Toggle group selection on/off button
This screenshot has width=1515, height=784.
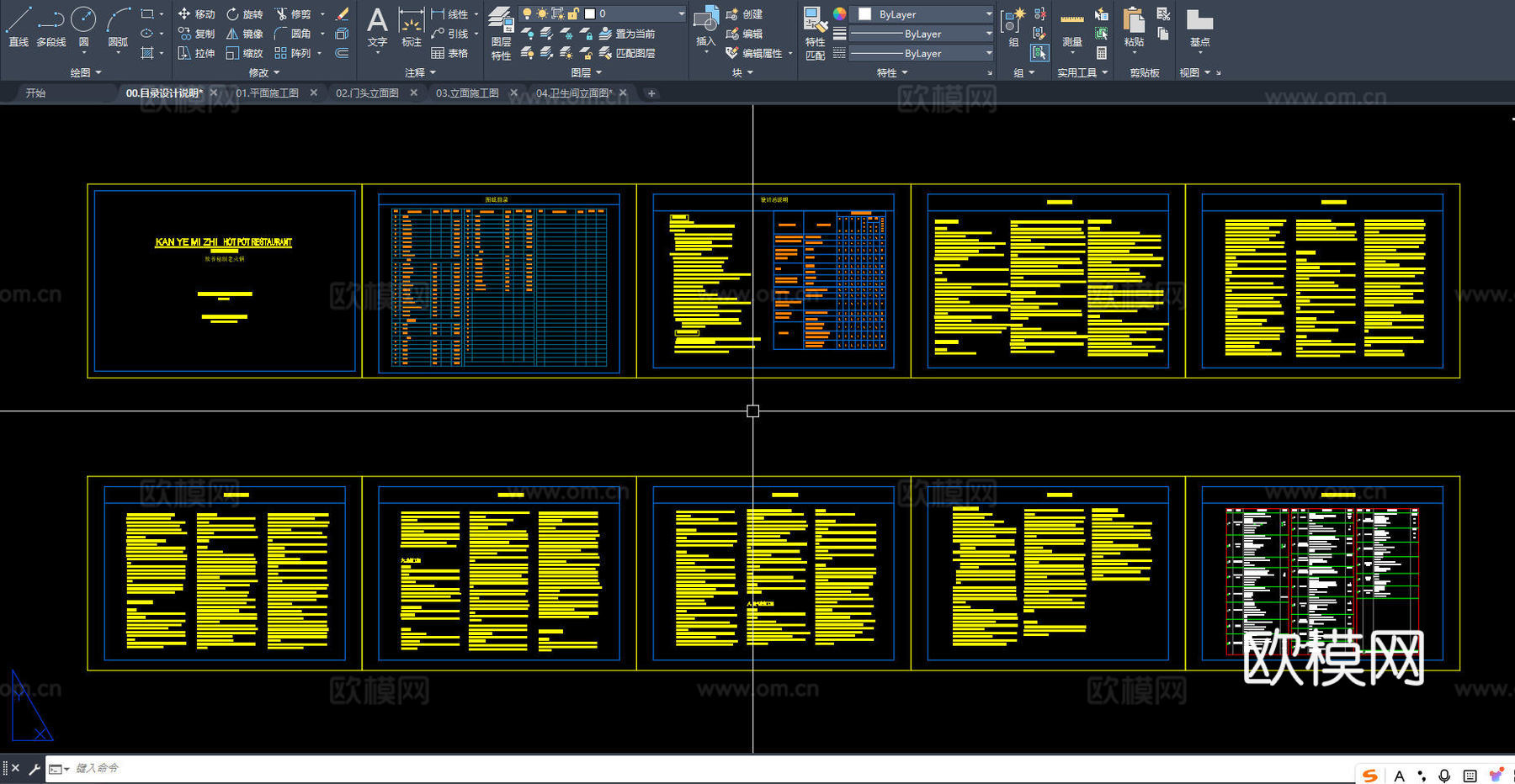tap(1040, 53)
